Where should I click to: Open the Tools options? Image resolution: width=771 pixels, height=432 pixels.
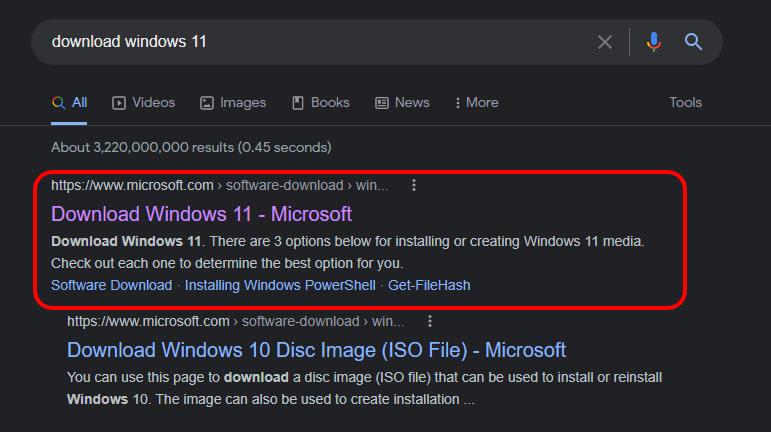(685, 103)
